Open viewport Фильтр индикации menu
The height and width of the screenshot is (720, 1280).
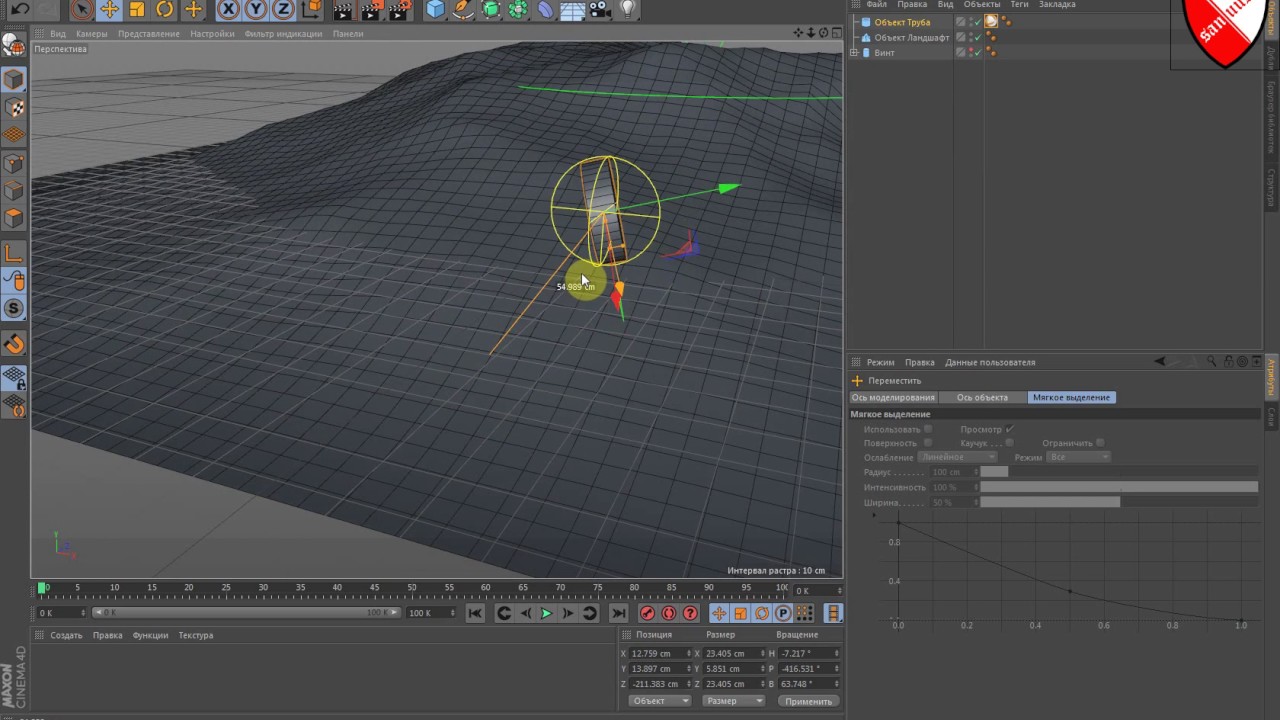(x=283, y=33)
